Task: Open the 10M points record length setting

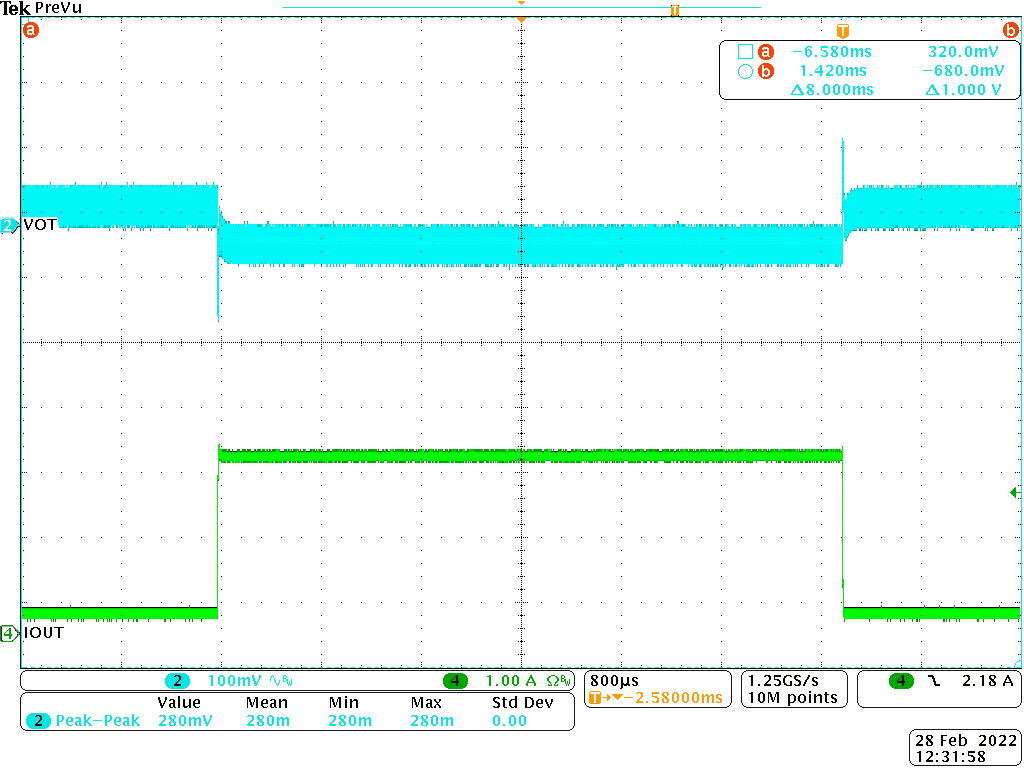Action: pyautogui.click(x=793, y=697)
